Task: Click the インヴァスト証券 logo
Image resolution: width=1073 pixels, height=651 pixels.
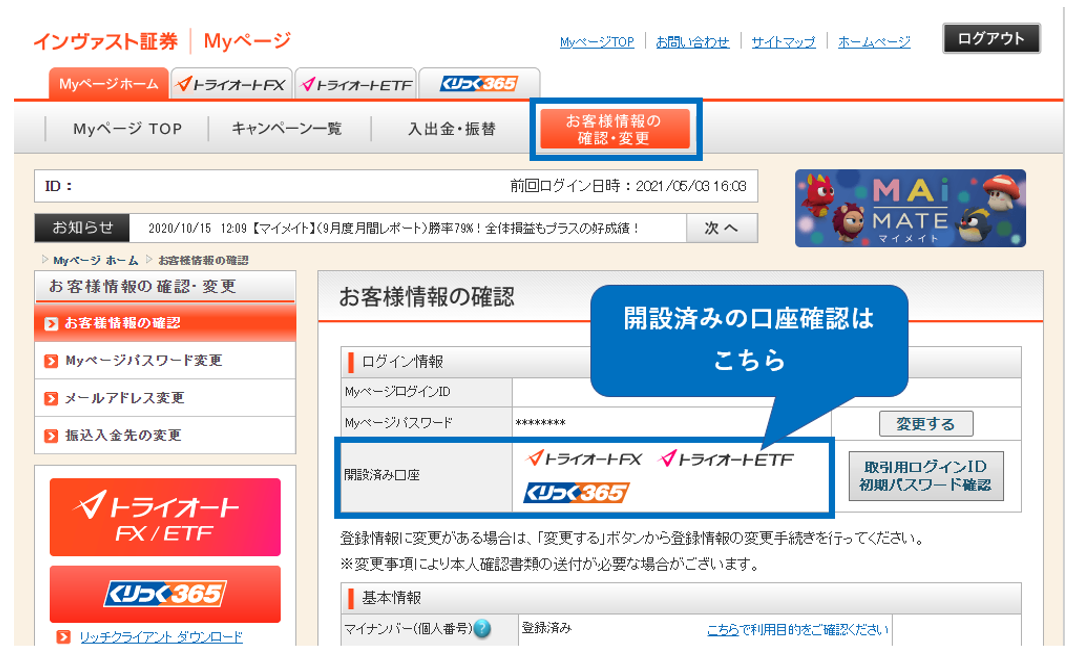Action: click(106, 41)
